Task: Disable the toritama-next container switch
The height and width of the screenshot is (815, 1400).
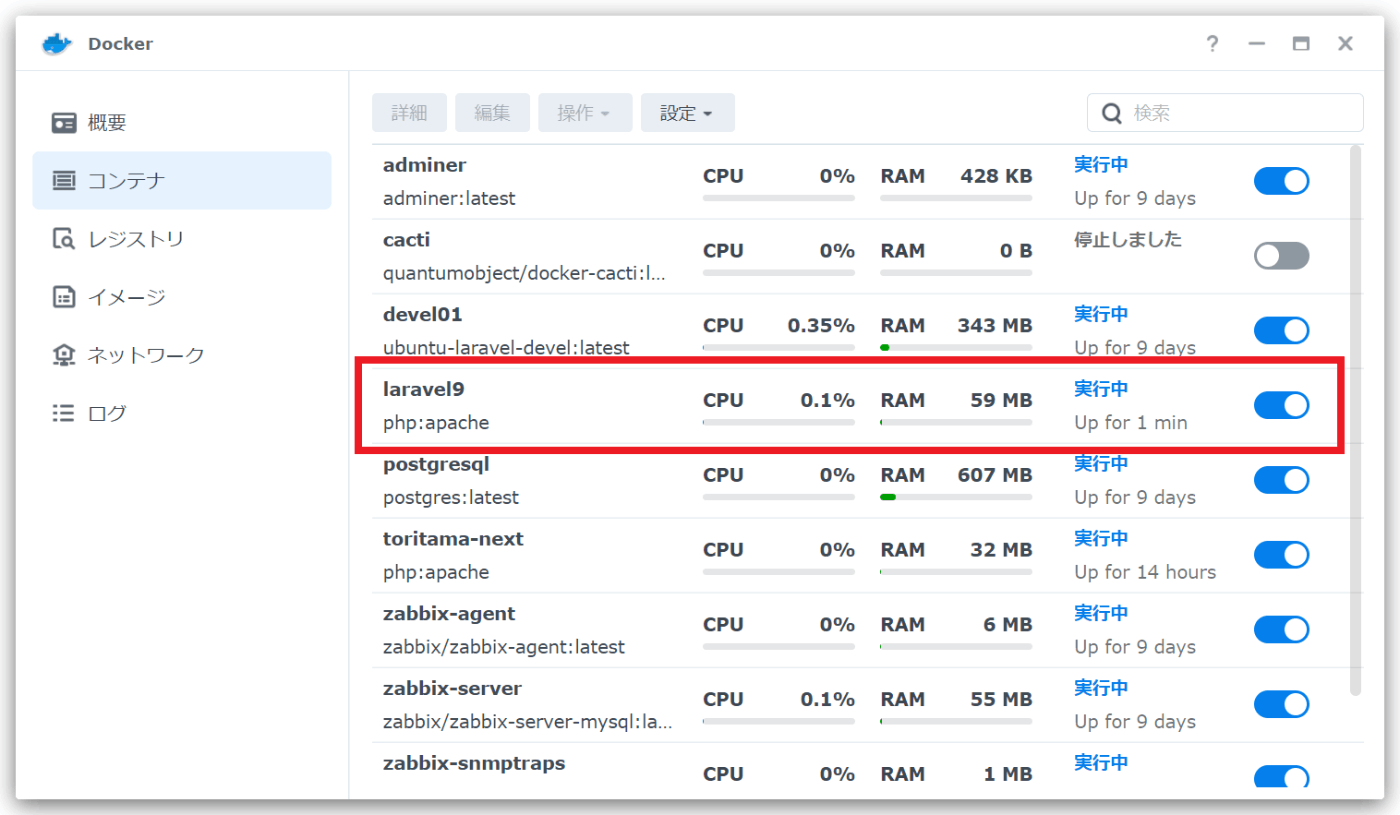Action: click(x=1281, y=555)
